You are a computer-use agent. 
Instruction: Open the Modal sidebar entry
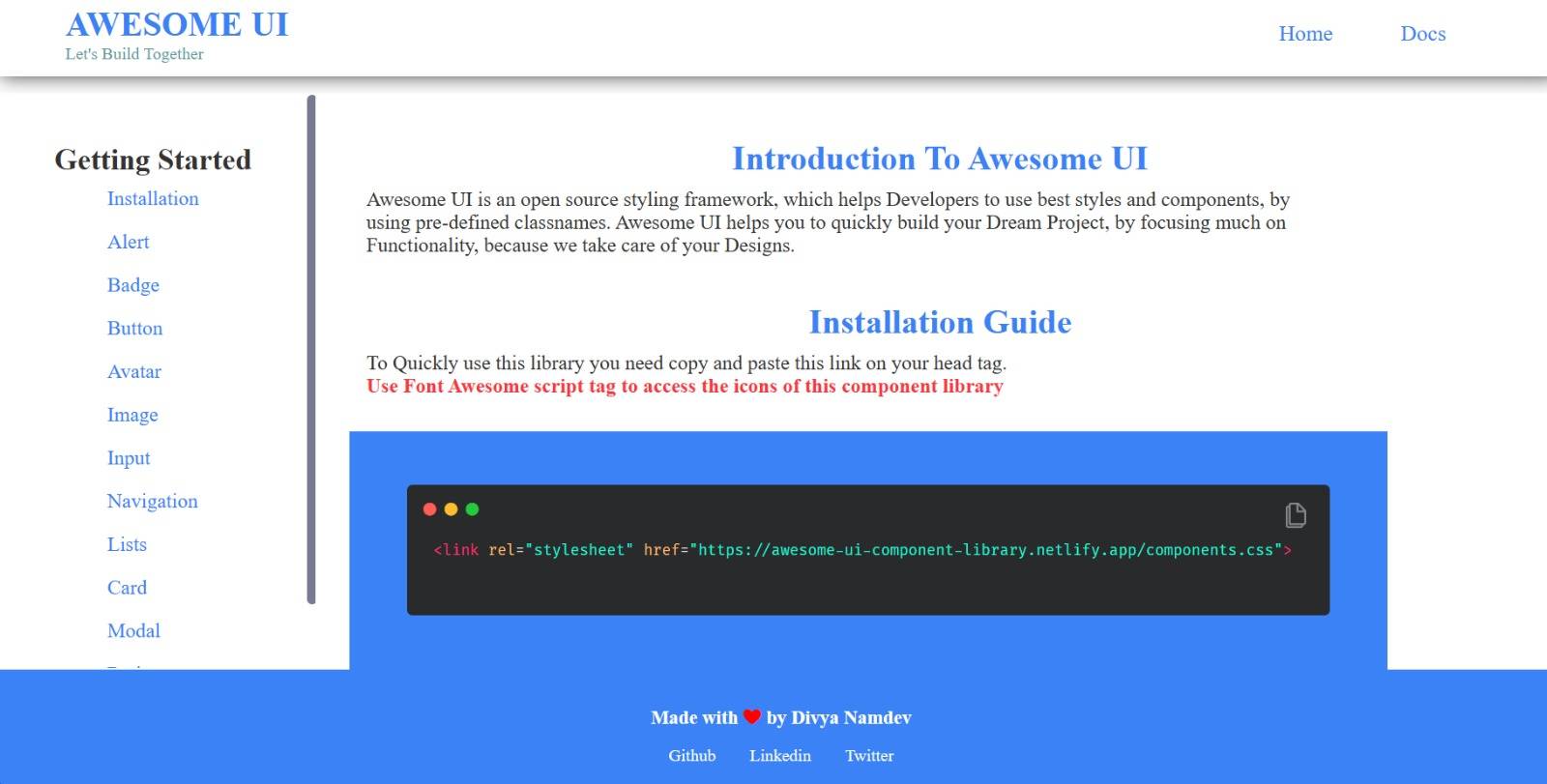click(x=133, y=631)
